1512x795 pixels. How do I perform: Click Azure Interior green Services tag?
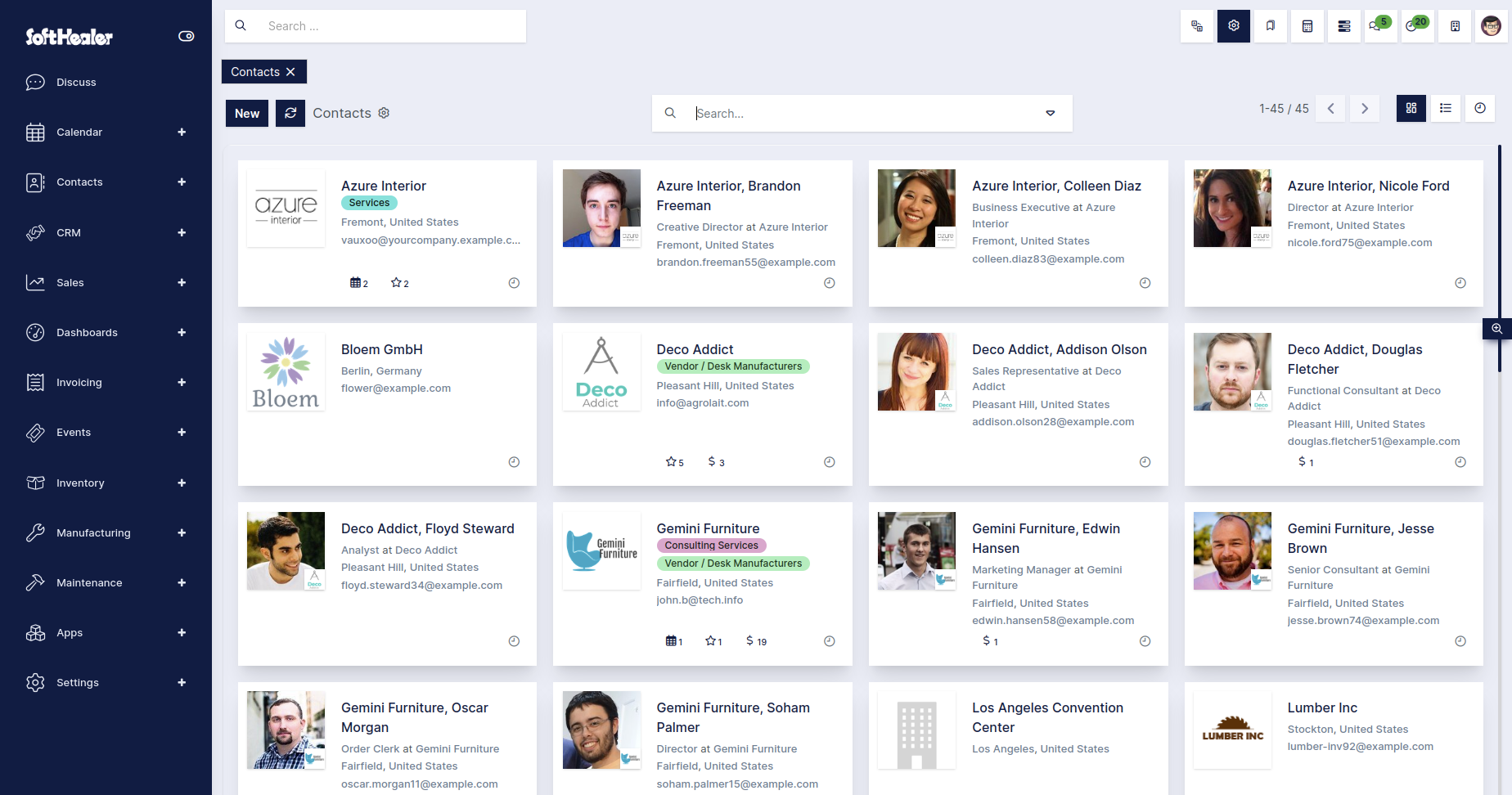(x=369, y=203)
